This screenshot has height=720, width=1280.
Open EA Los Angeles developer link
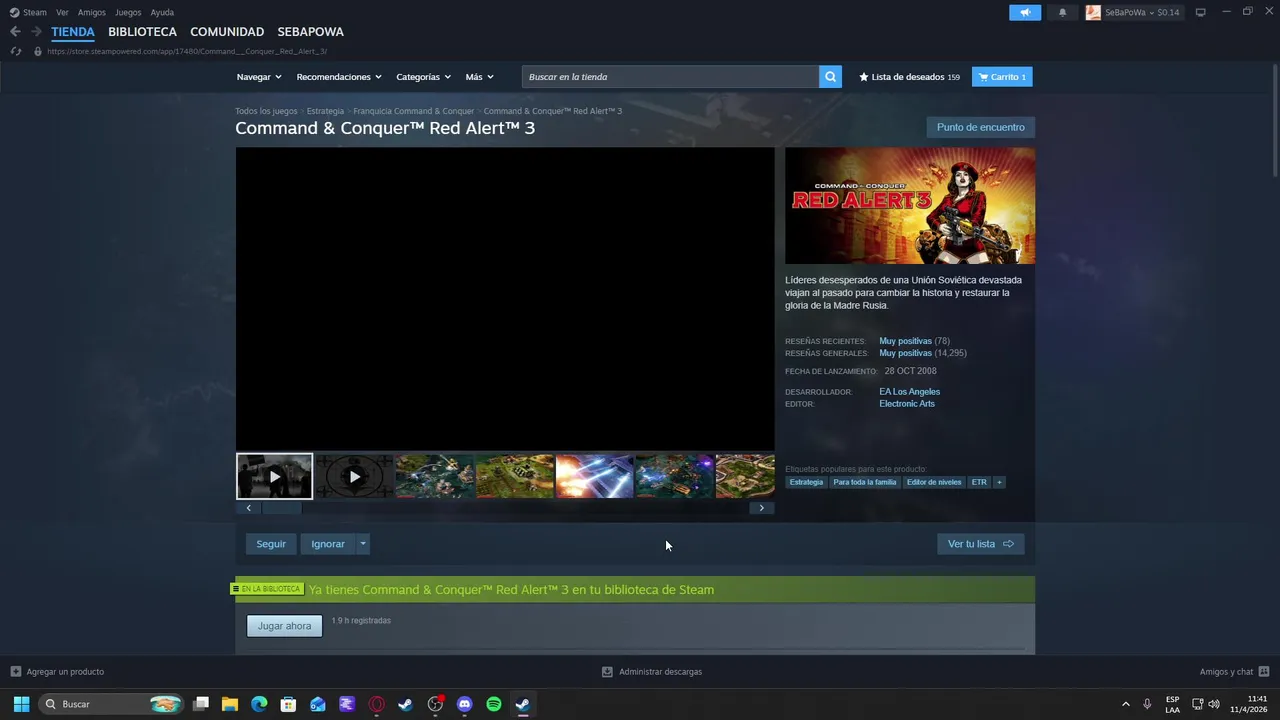[x=909, y=392]
